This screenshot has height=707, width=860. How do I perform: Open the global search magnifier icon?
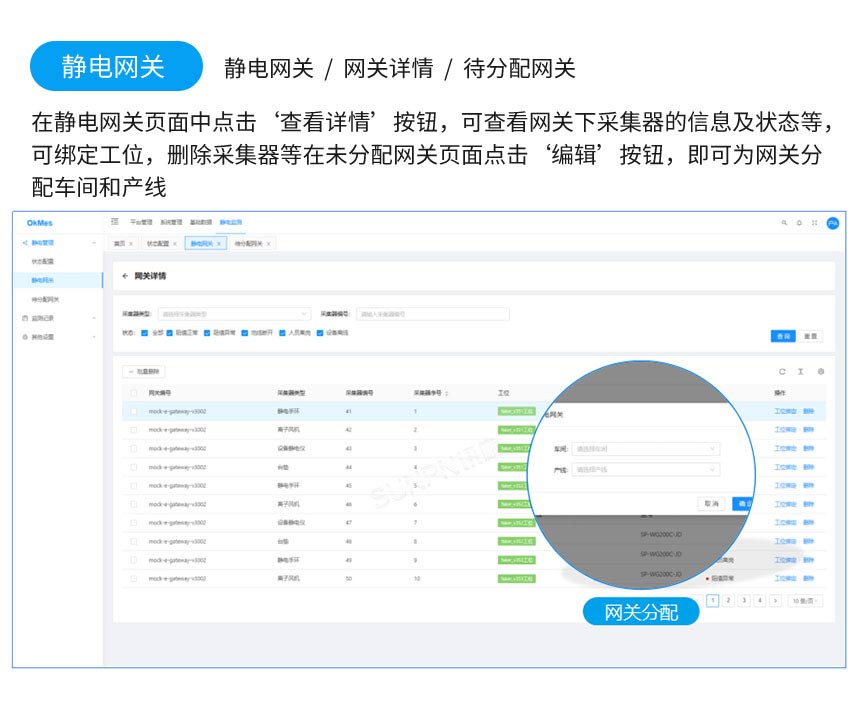pos(785,224)
